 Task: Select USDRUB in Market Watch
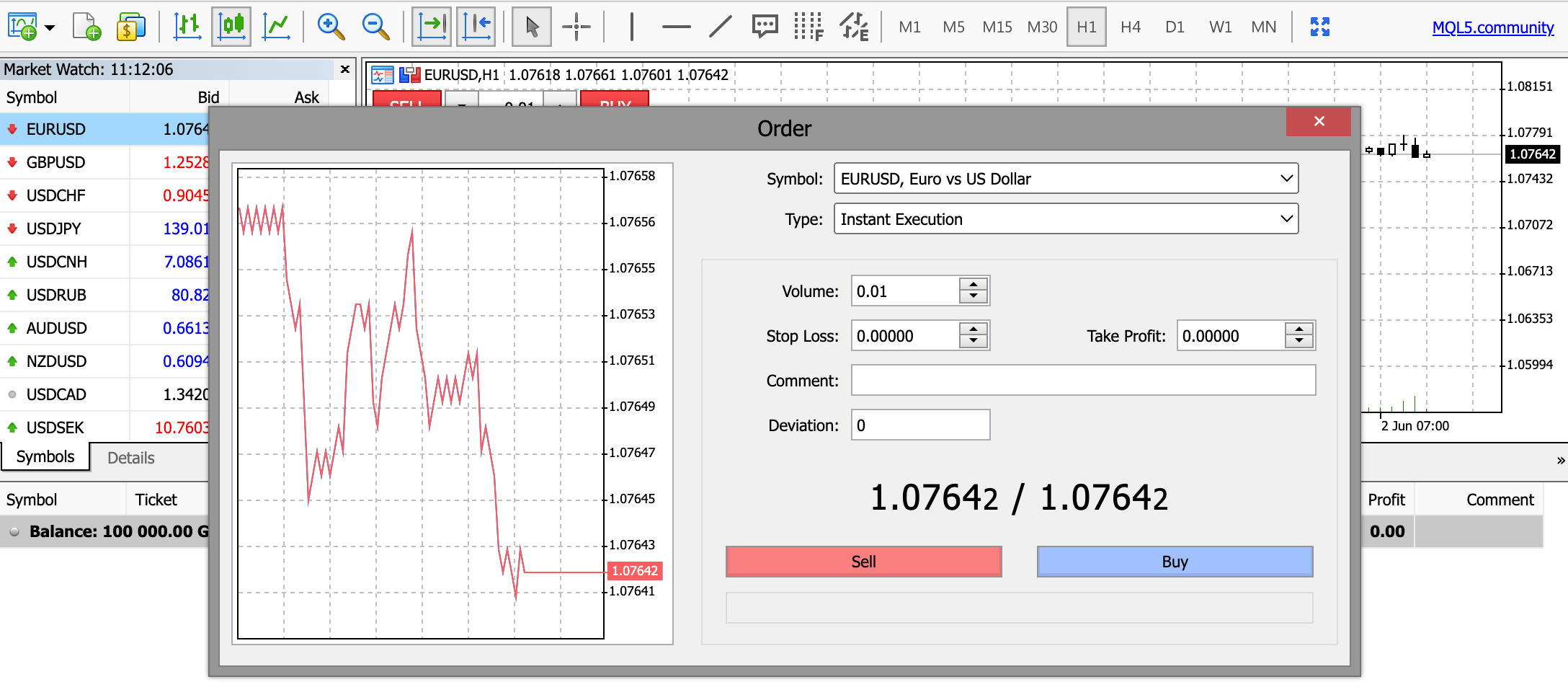[104, 295]
